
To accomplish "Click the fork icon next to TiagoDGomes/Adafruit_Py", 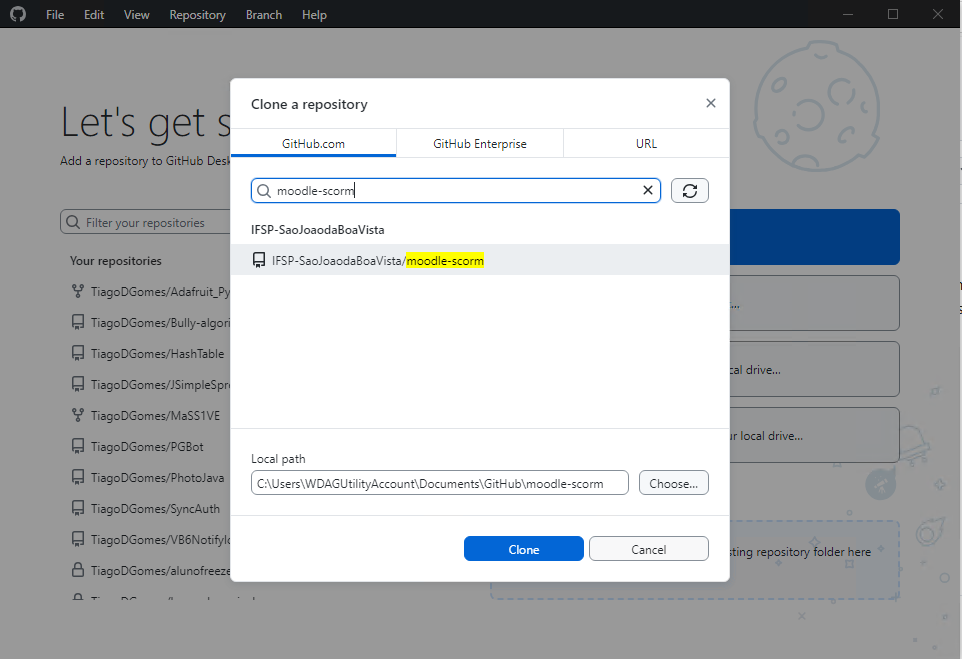I will tap(78, 291).
